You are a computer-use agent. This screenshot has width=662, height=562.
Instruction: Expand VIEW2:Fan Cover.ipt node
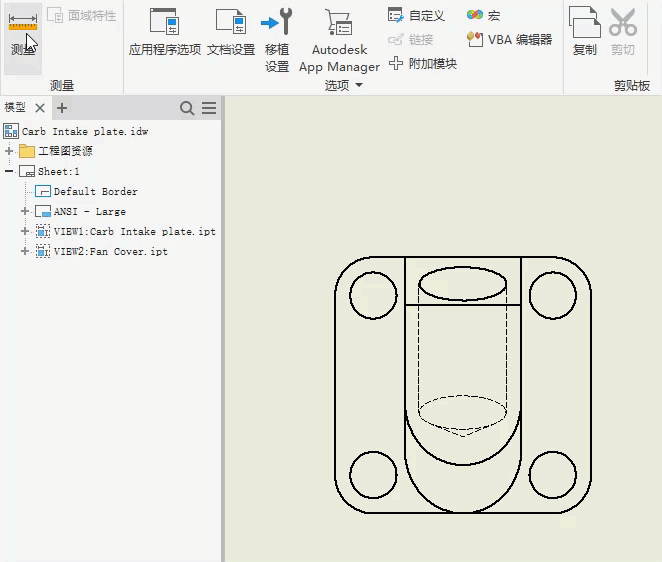click(x=25, y=251)
